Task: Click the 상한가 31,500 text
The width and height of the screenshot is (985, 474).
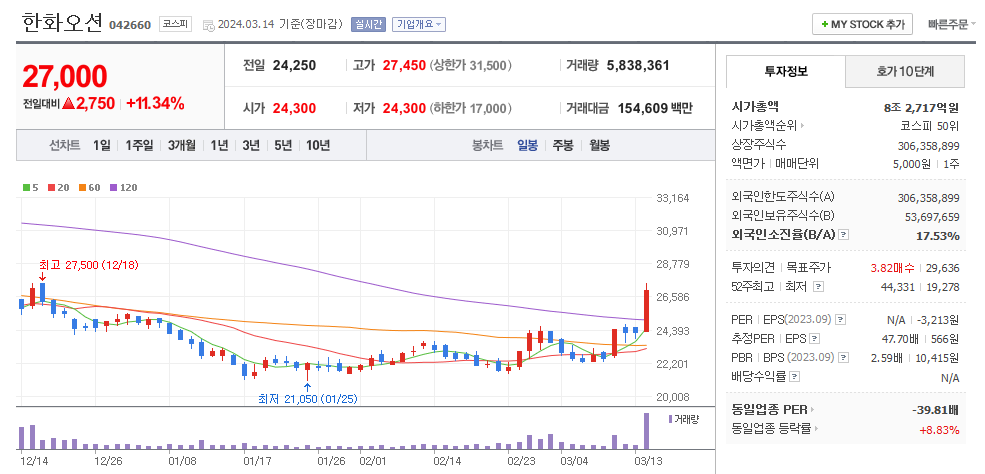Action: [471, 65]
